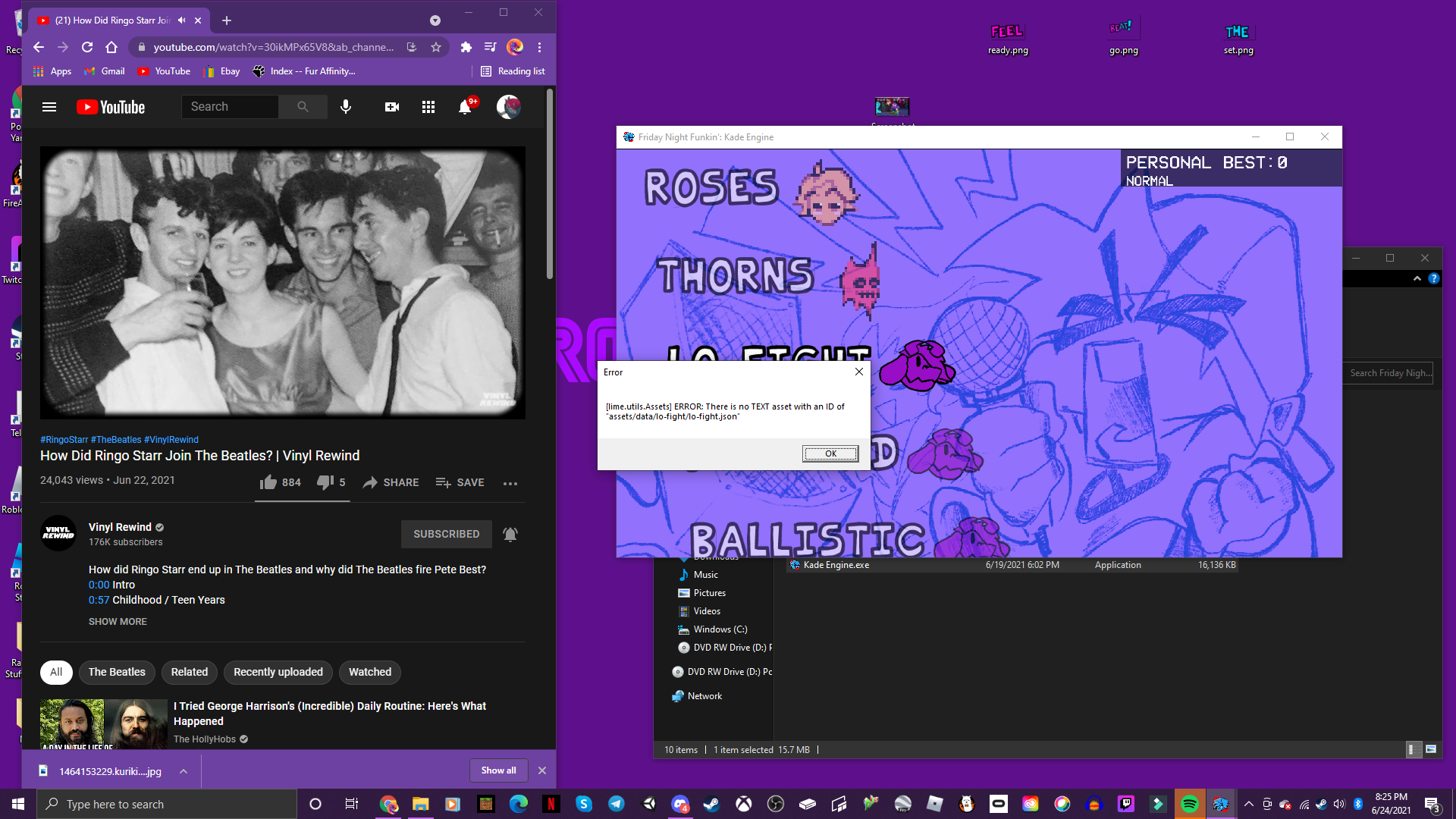Image resolution: width=1456 pixels, height=819 pixels.
Task: Select the Recently uploaded filter chip
Action: pos(278,672)
